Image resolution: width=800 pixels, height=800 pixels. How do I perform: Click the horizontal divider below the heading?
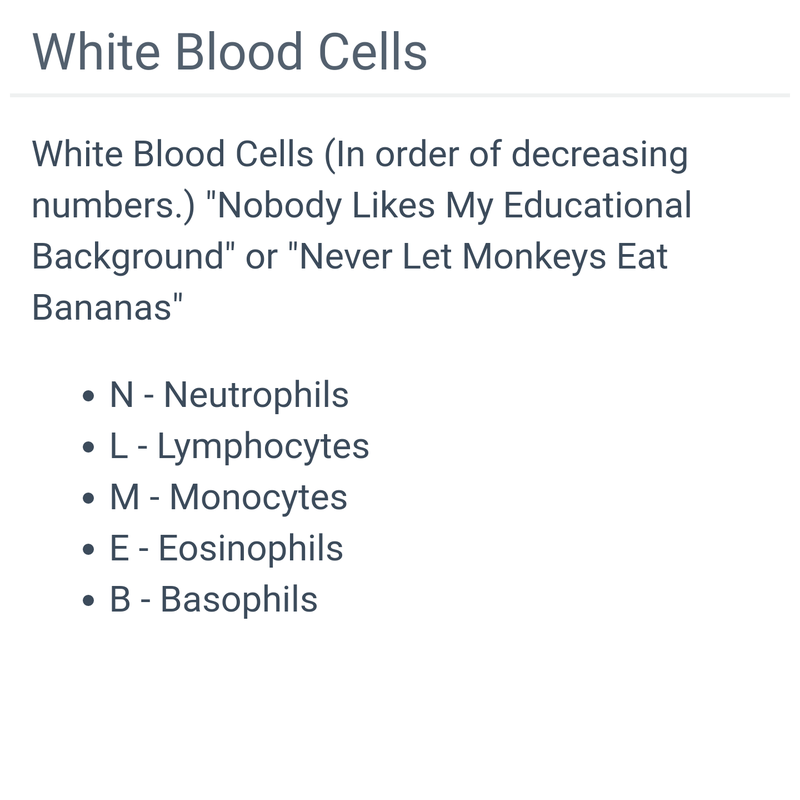[400, 95]
